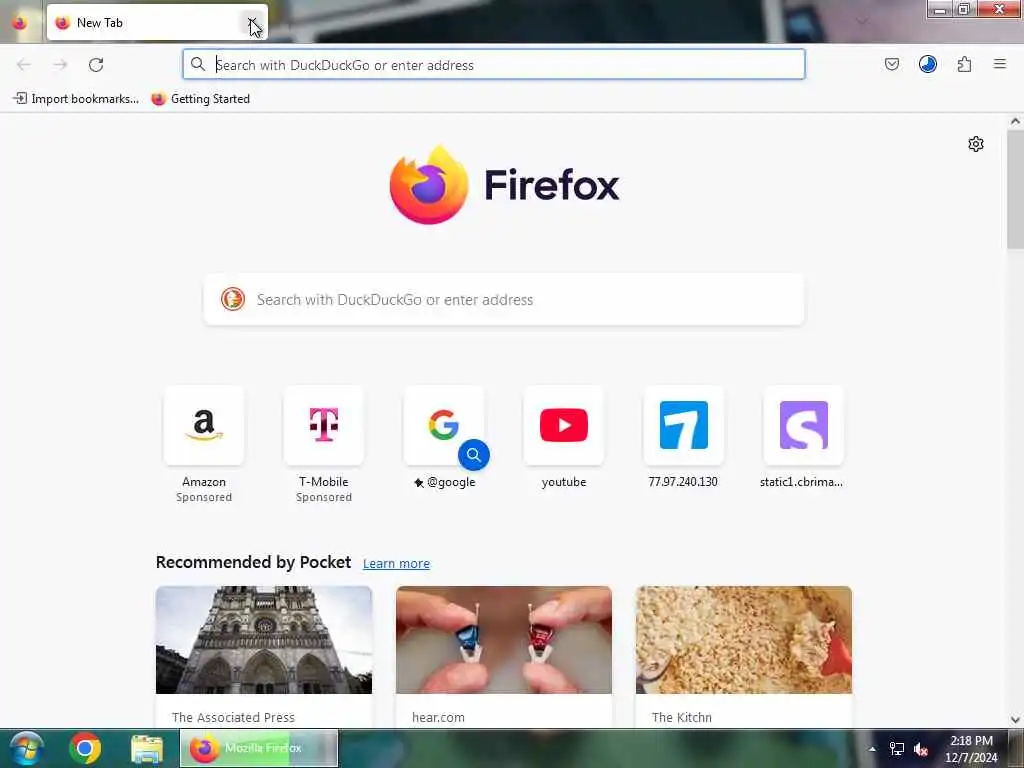Click Sponsored label under Amazon
Image resolution: width=1024 pixels, height=768 pixels.
pyautogui.click(x=204, y=497)
